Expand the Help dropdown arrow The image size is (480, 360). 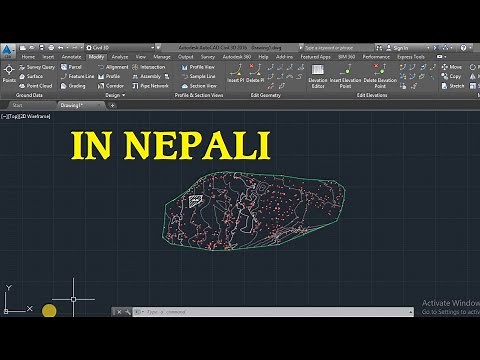point(470,48)
